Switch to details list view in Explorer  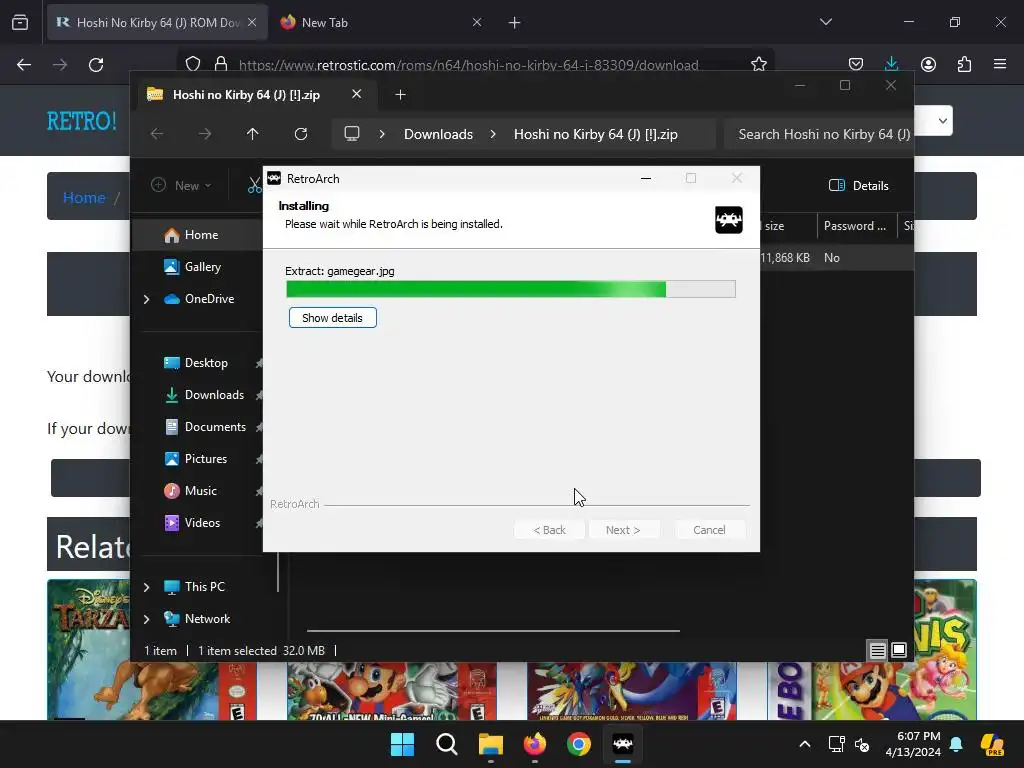click(x=877, y=650)
